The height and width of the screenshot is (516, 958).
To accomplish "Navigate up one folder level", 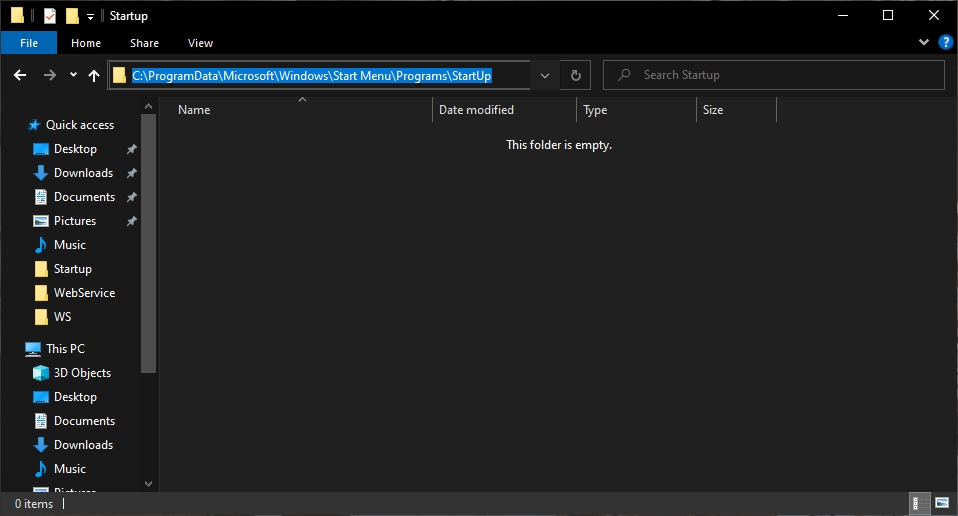I will point(94,75).
